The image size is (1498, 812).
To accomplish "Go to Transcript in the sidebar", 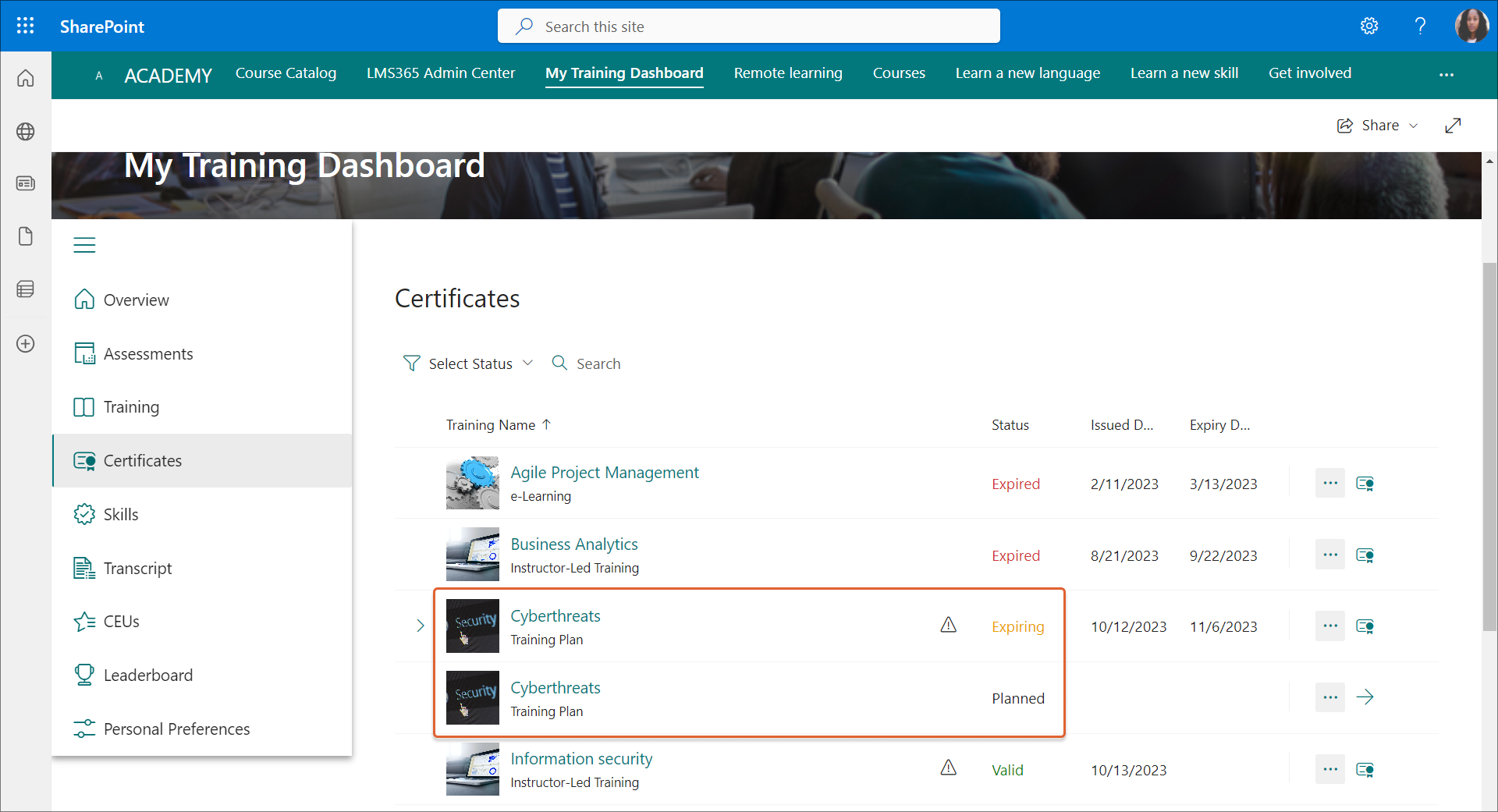I will coord(137,569).
